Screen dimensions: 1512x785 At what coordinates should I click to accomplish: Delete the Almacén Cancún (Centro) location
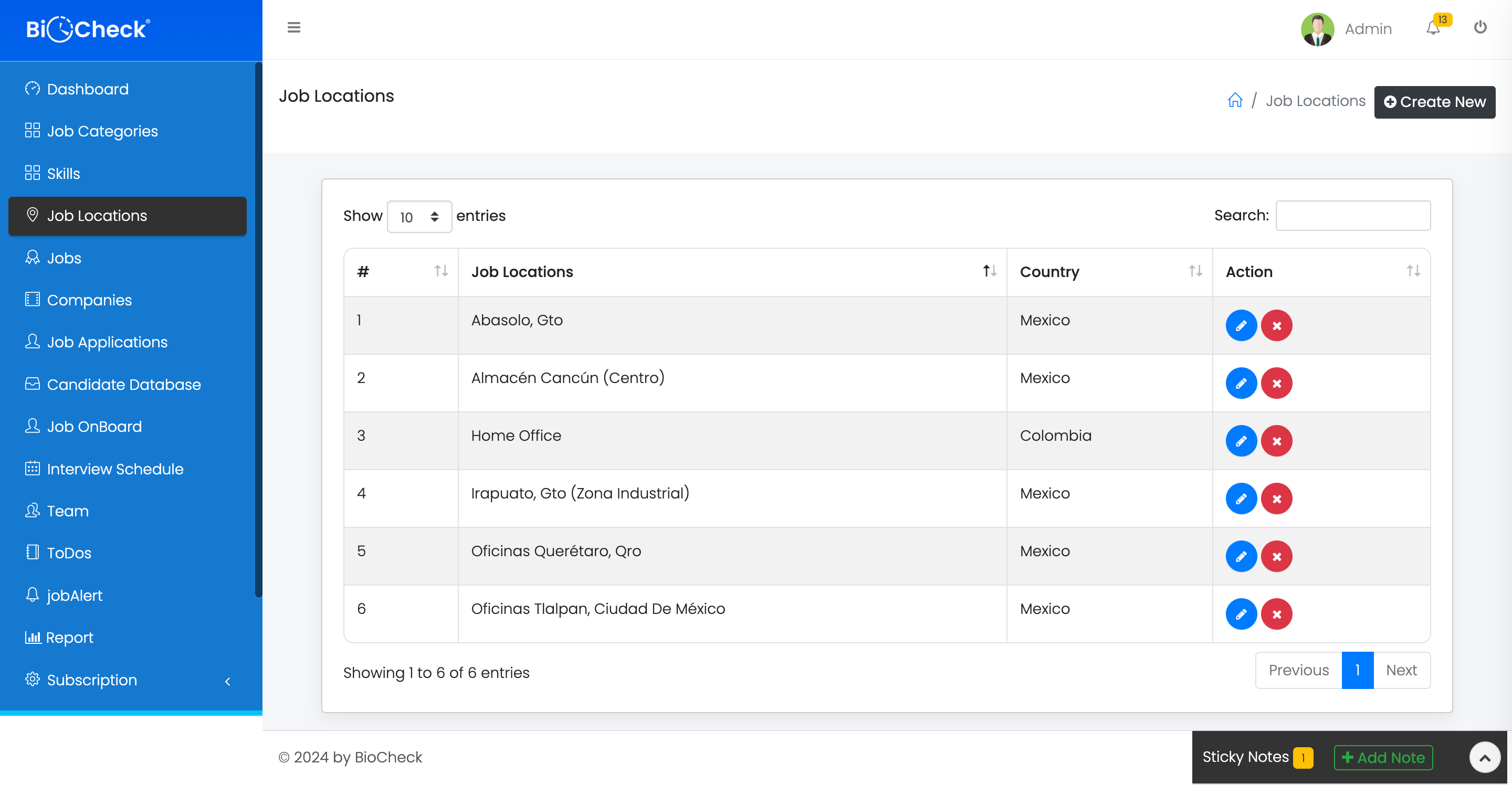click(x=1276, y=383)
